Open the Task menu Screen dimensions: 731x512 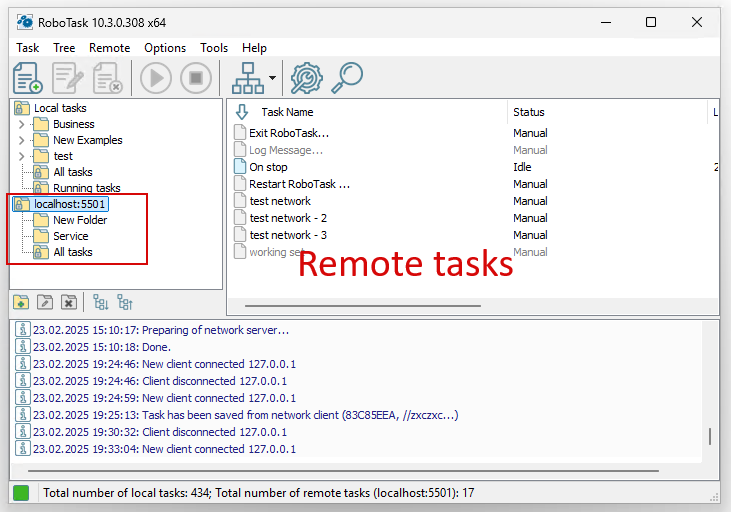coord(28,48)
